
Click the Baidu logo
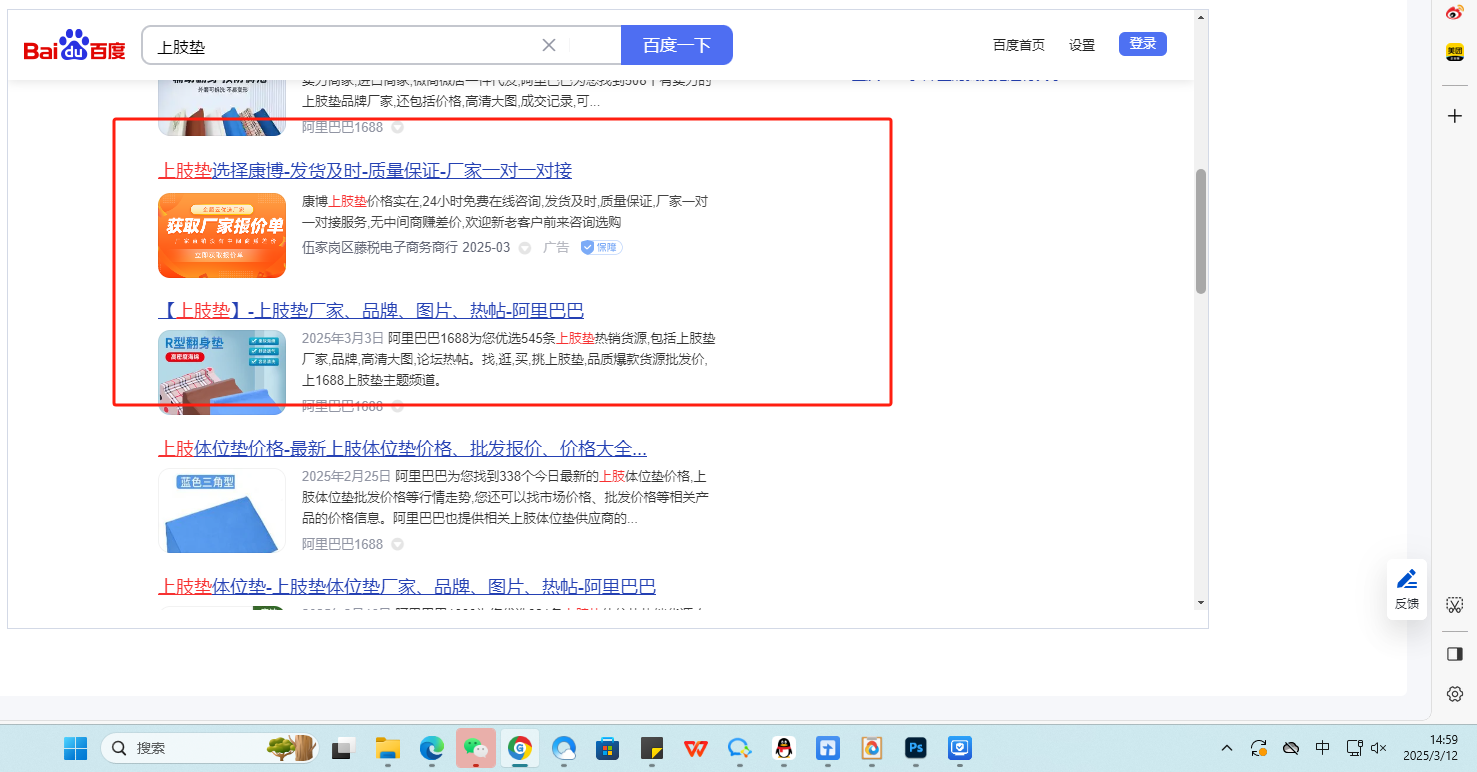[x=75, y=46]
